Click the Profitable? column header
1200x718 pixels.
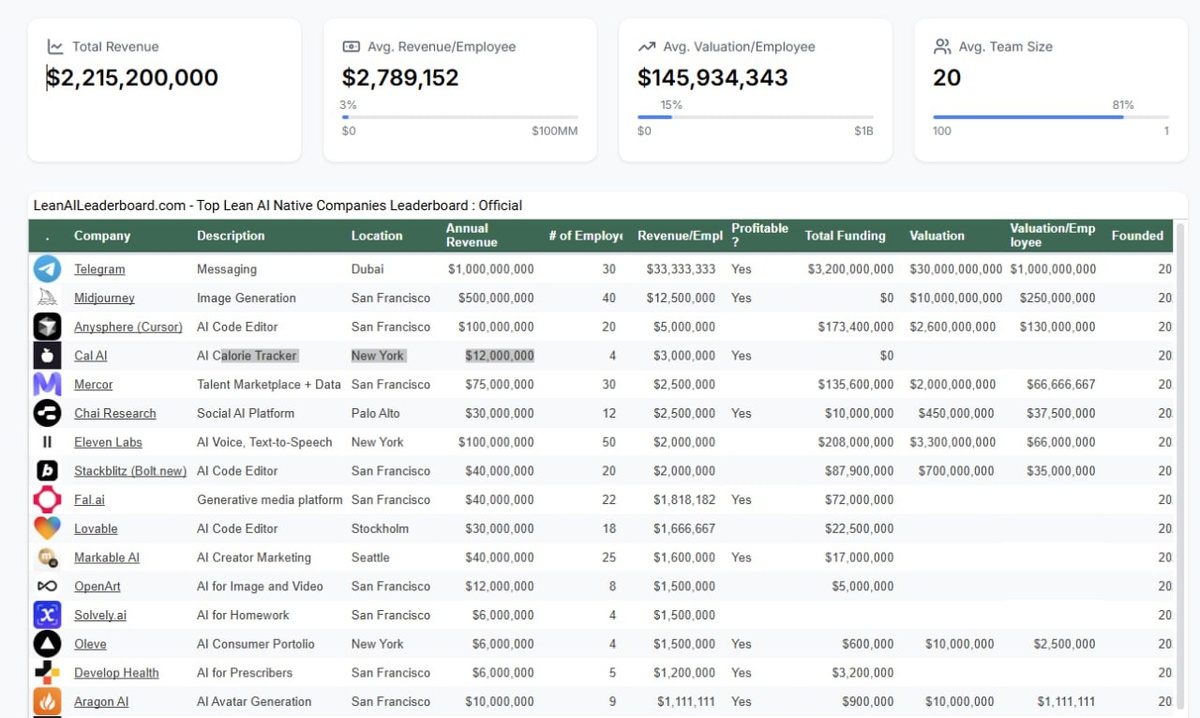(760, 235)
